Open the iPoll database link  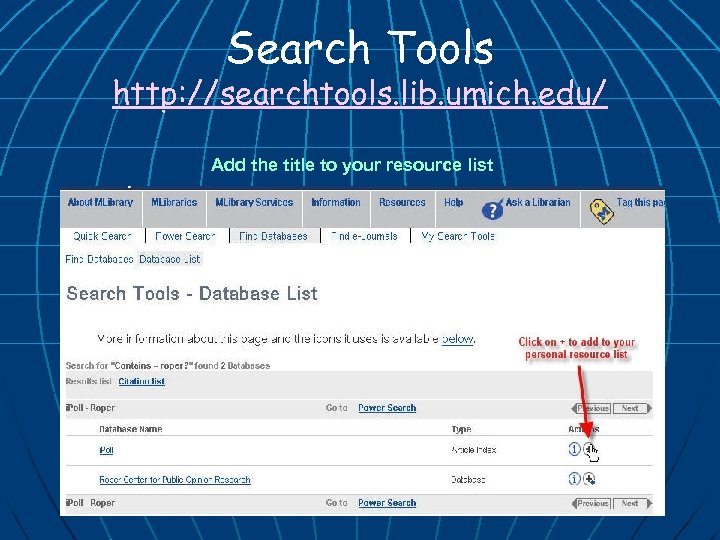click(106, 450)
